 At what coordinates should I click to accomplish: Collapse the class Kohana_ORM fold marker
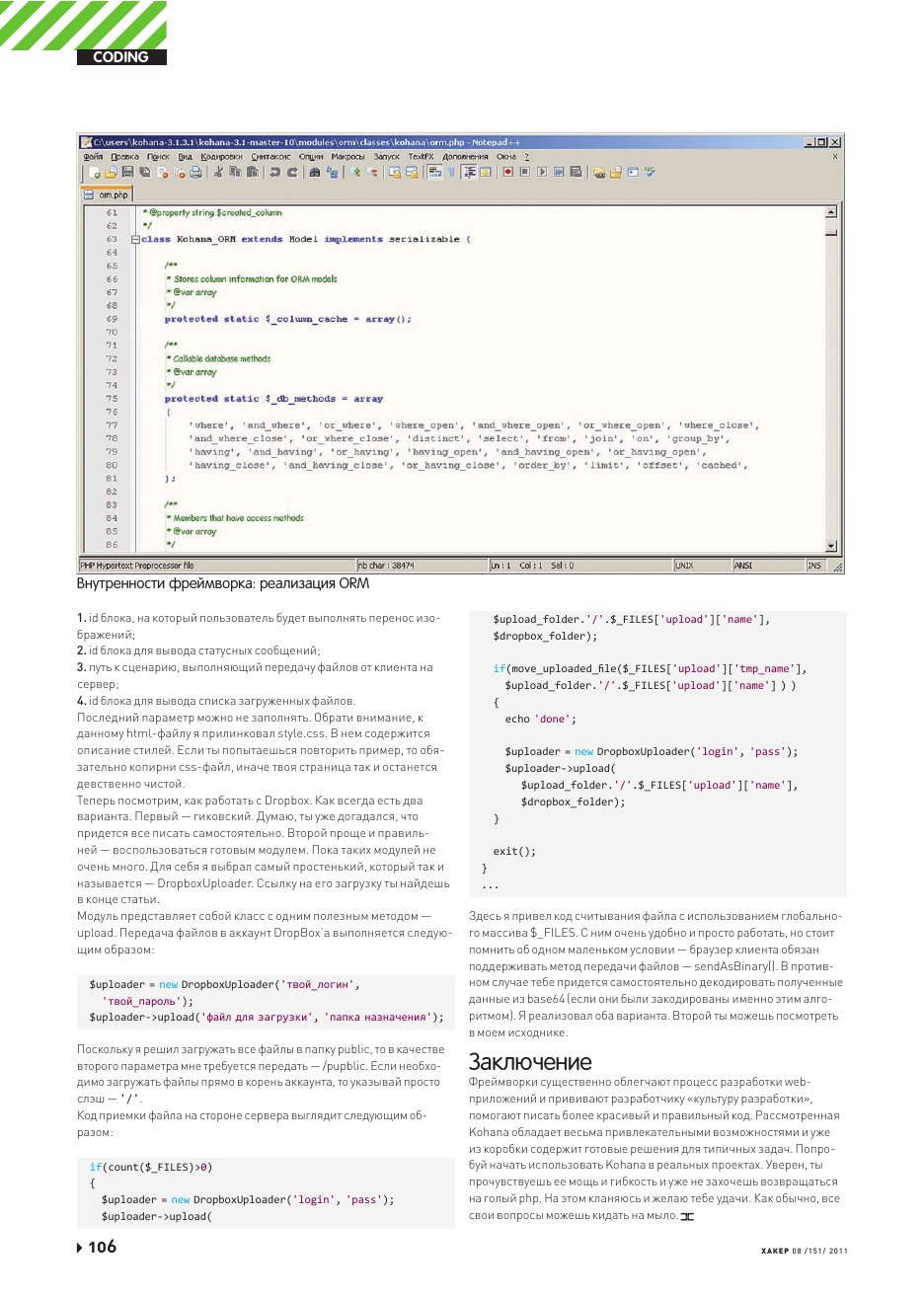(x=136, y=239)
